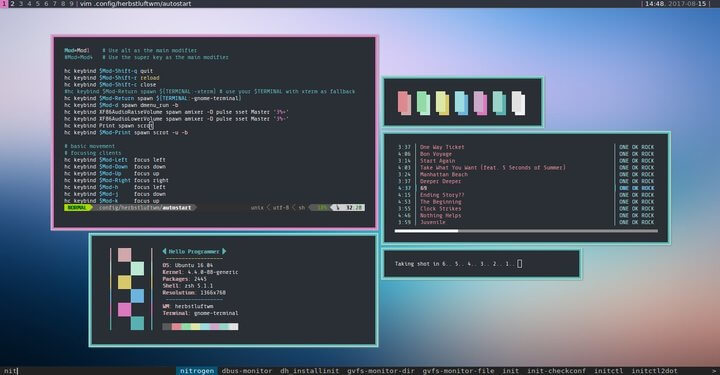Select nitrogen in the dmenu list
Screen dimensions: 720x375
pos(197,370)
